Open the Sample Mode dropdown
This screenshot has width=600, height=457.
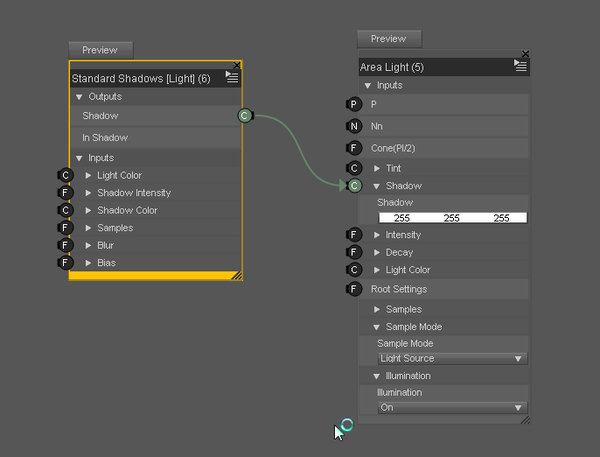[453, 358]
